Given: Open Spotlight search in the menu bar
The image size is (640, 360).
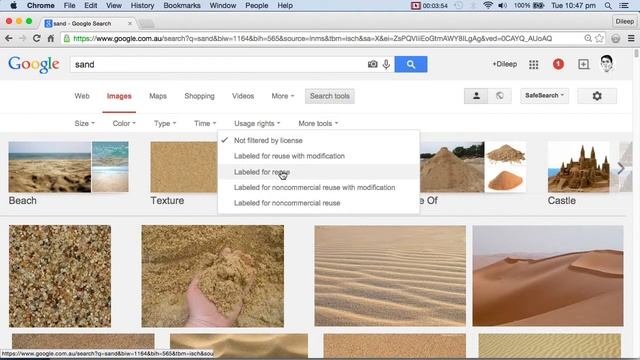Looking at the screenshot, I should [608, 5].
